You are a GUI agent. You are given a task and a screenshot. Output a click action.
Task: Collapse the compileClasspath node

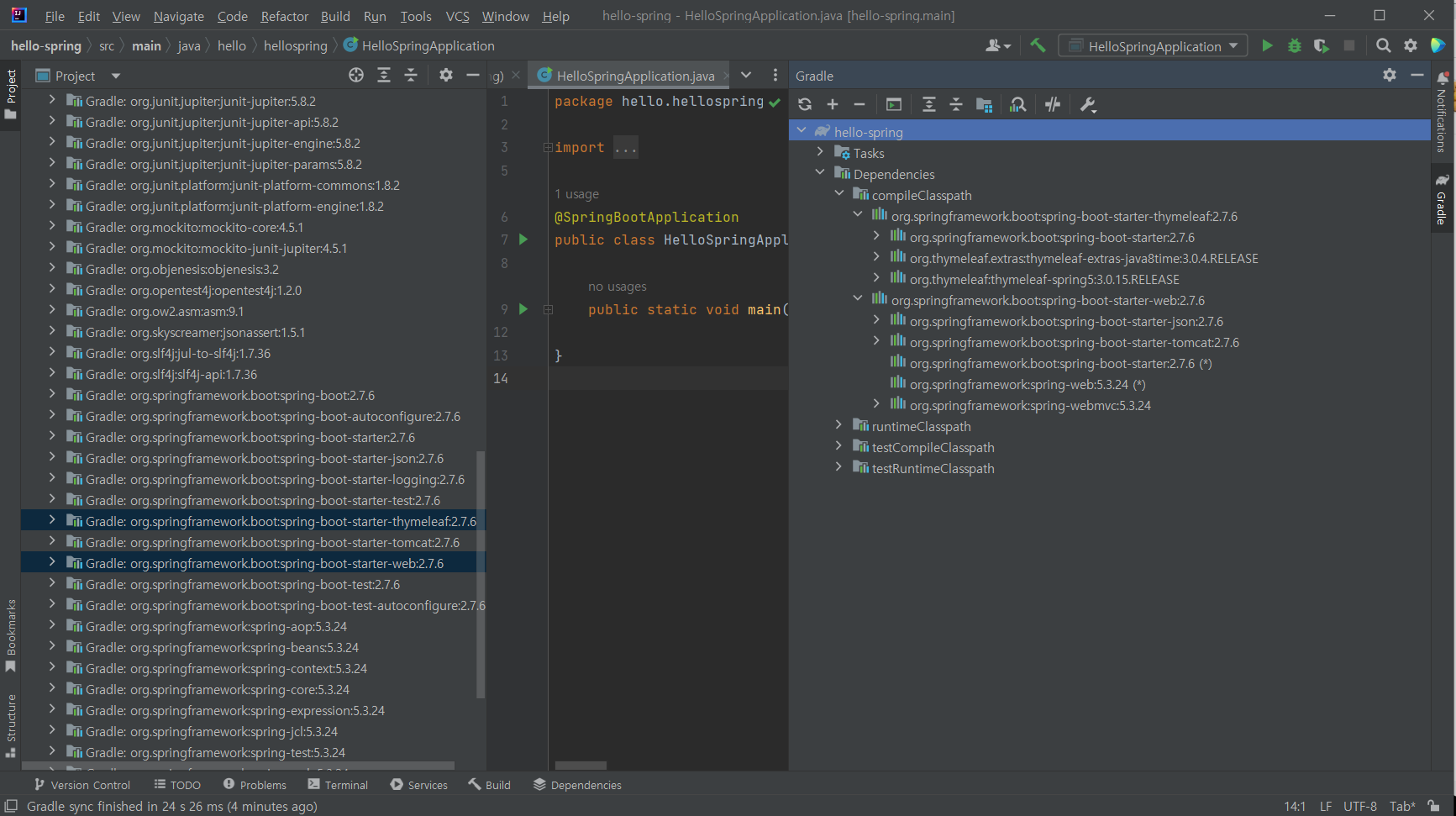pos(838,194)
